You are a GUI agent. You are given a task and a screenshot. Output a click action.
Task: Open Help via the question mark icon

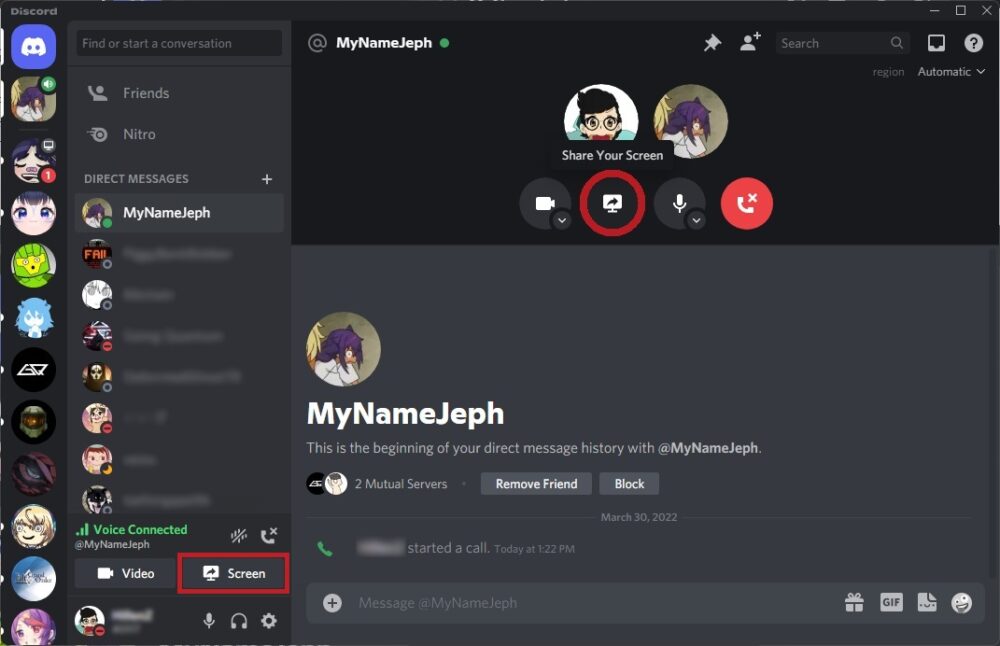(974, 43)
